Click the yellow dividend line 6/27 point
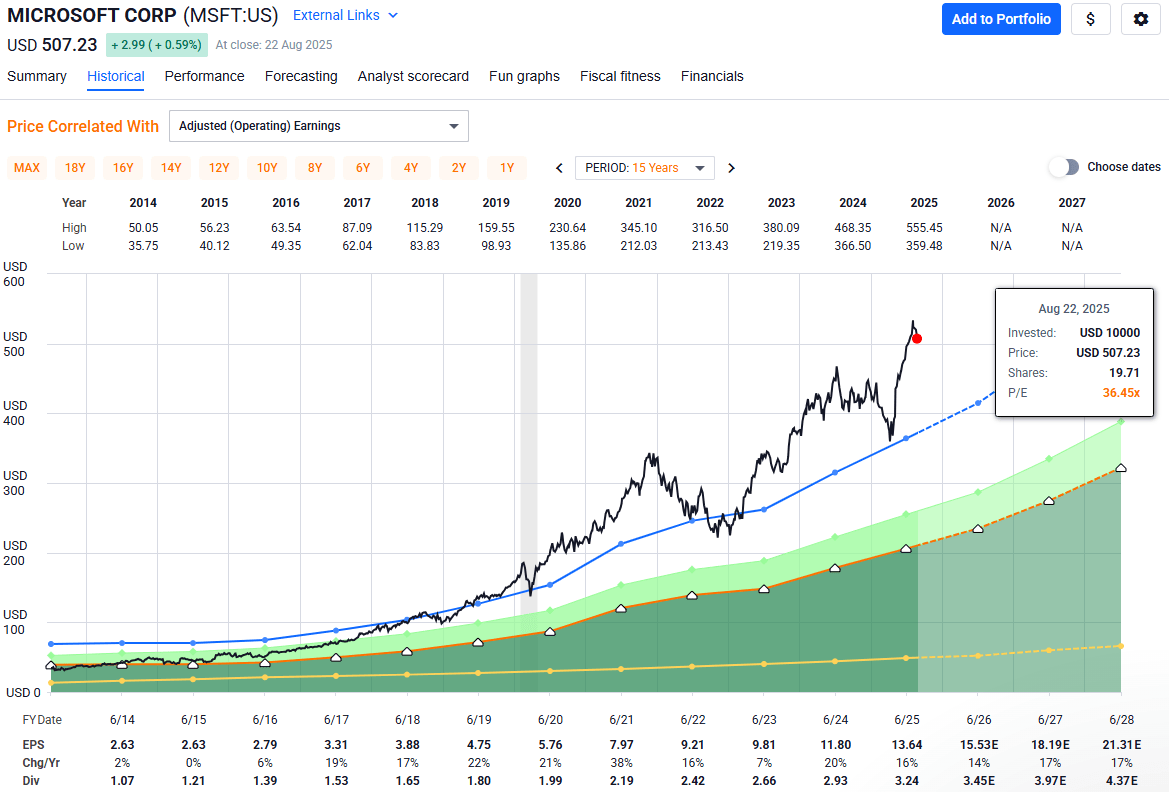 (1049, 650)
